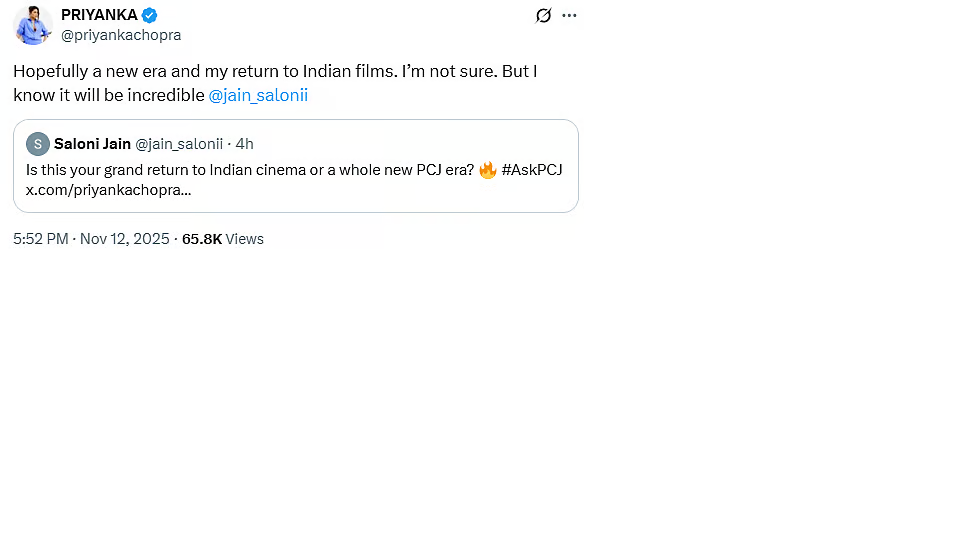Viewport: 970px width, 545px height.
Task: Click the Grok icon on the post
Action: pyautogui.click(x=543, y=15)
